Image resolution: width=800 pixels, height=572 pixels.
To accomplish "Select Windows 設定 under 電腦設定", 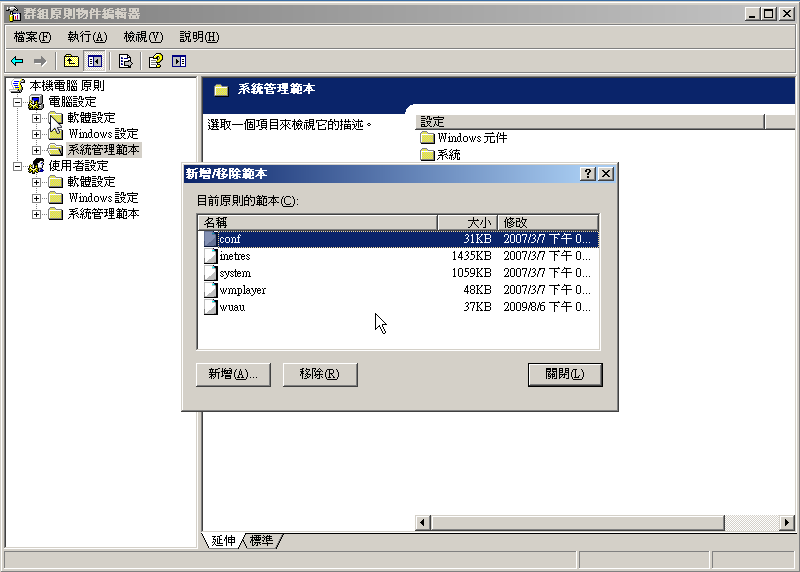I will pyautogui.click(x=104, y=134).
